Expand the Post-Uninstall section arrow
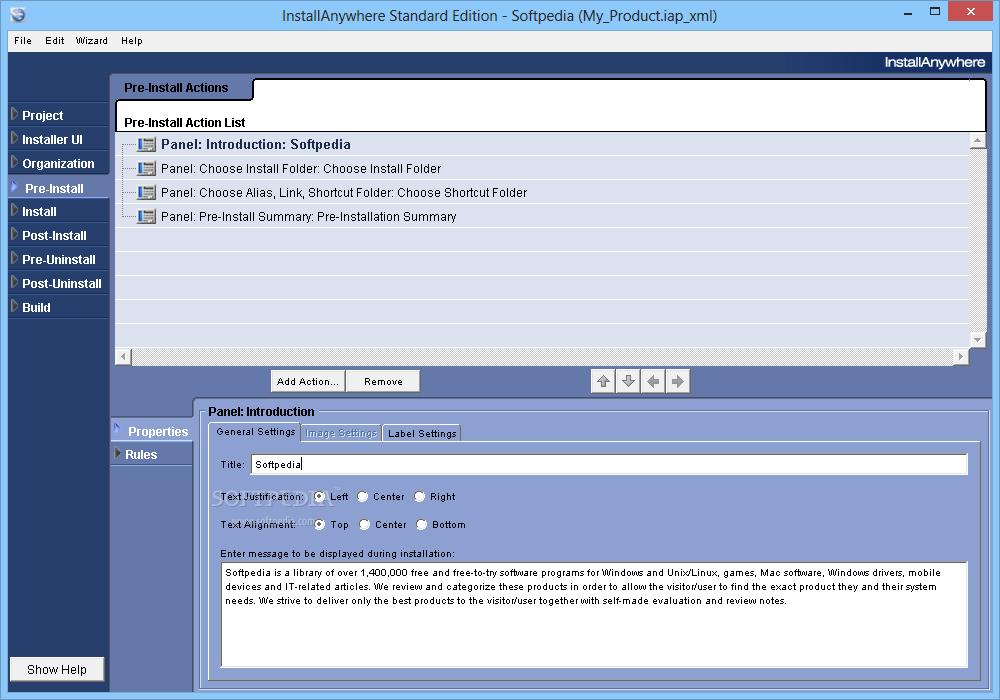Image resolution: width=1000 pixels, height=700 pixels. click(15, 282)
